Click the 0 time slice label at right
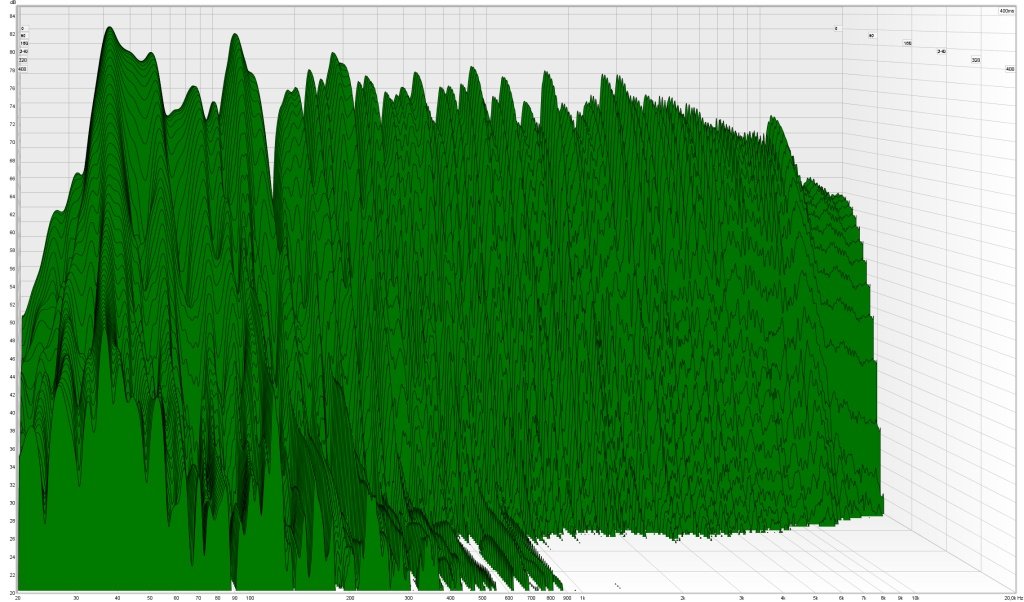The image size is (1024, 602). [x=836, y=28]
